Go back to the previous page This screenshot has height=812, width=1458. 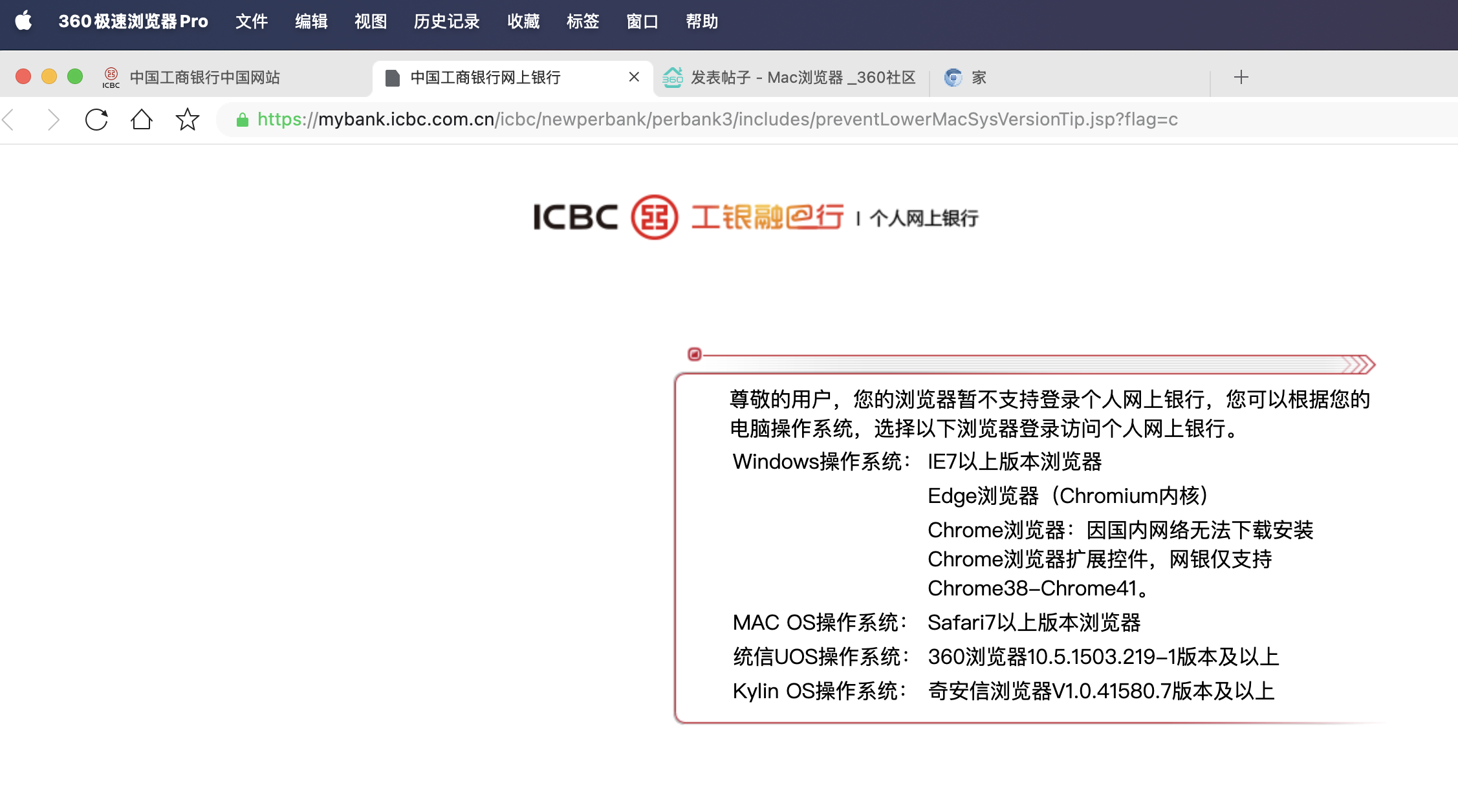coord(9,120)
